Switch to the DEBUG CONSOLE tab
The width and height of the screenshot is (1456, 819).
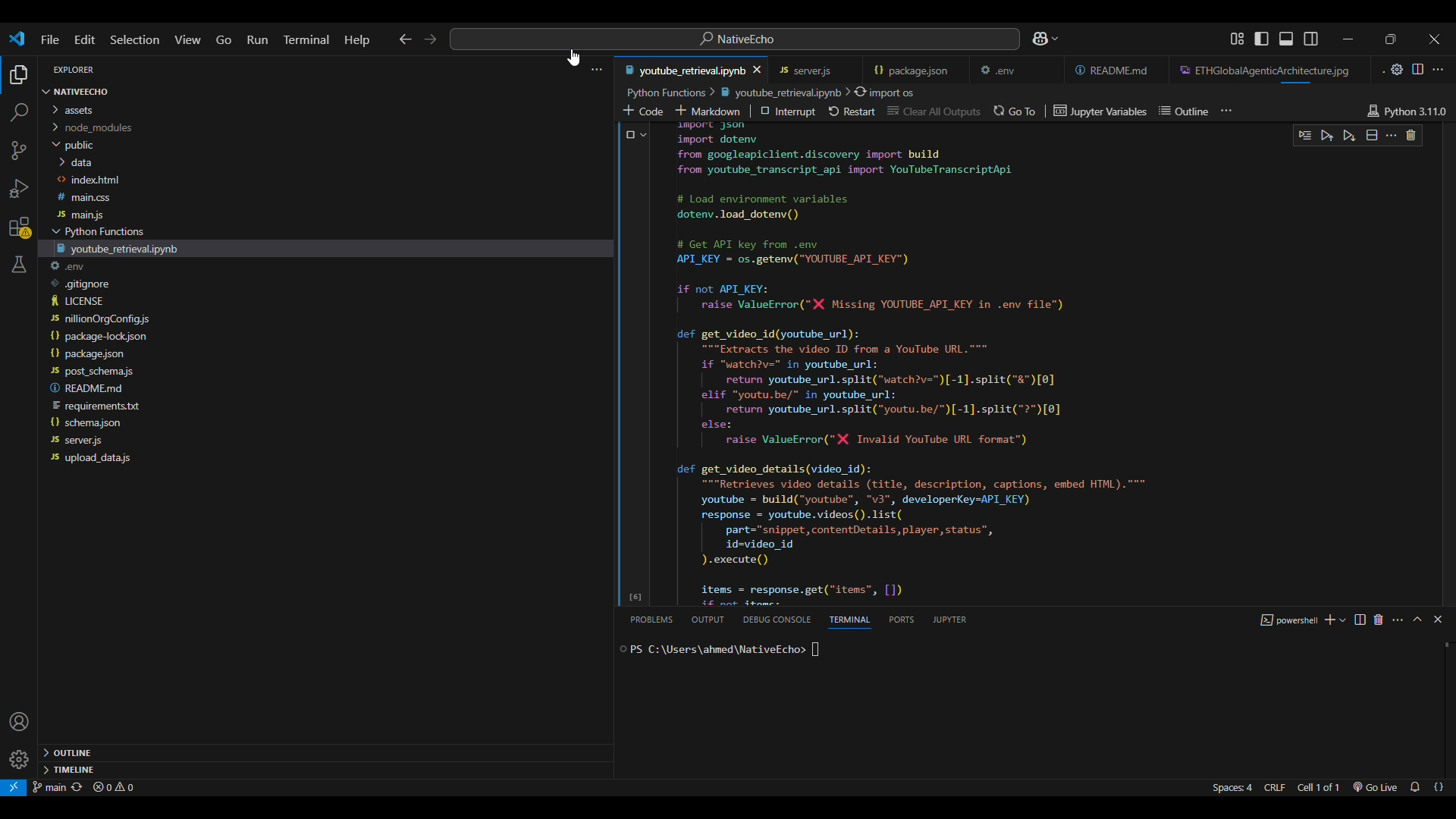(777, 620)
